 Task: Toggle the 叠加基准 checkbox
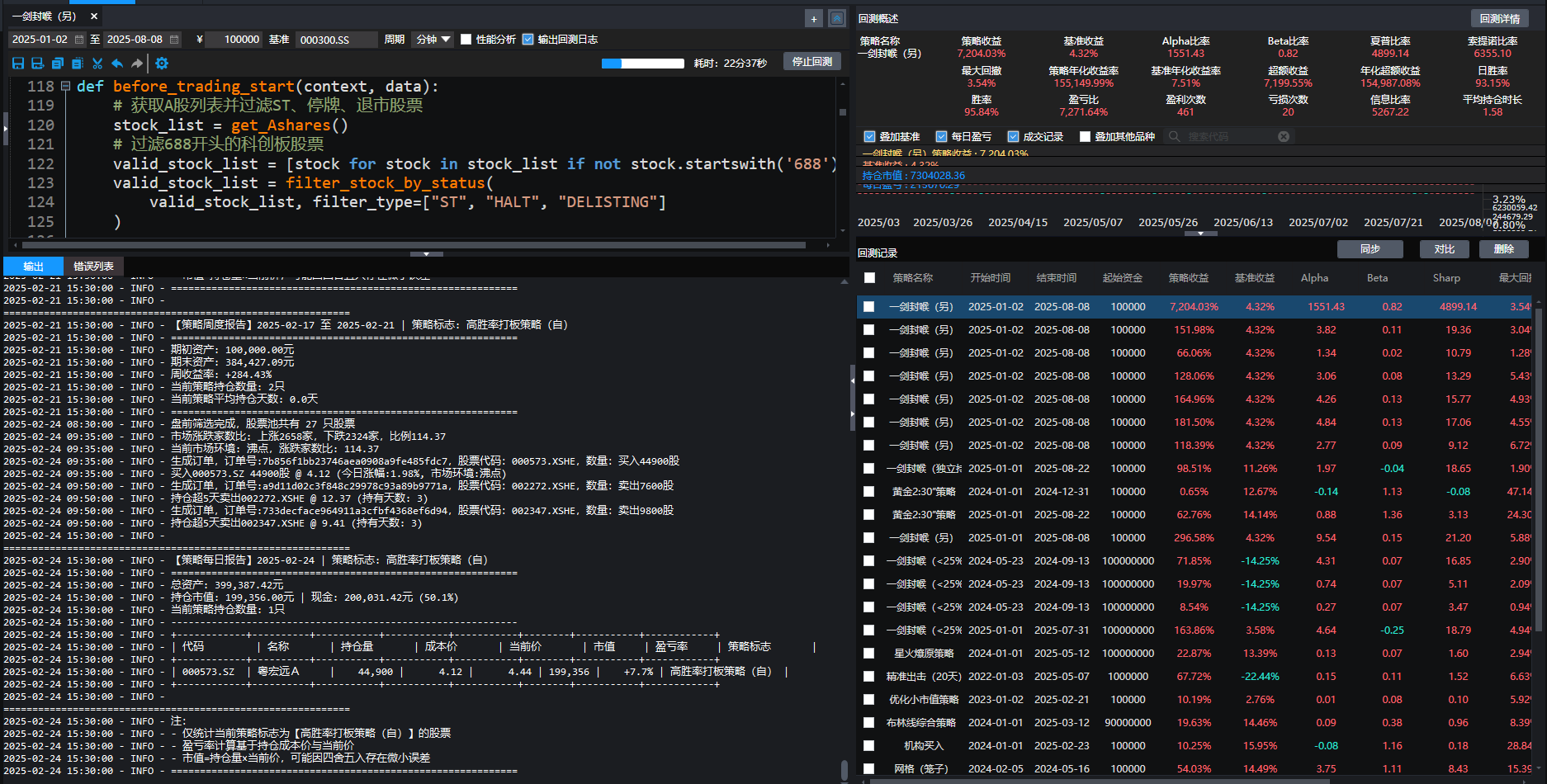tap(869, 137)
